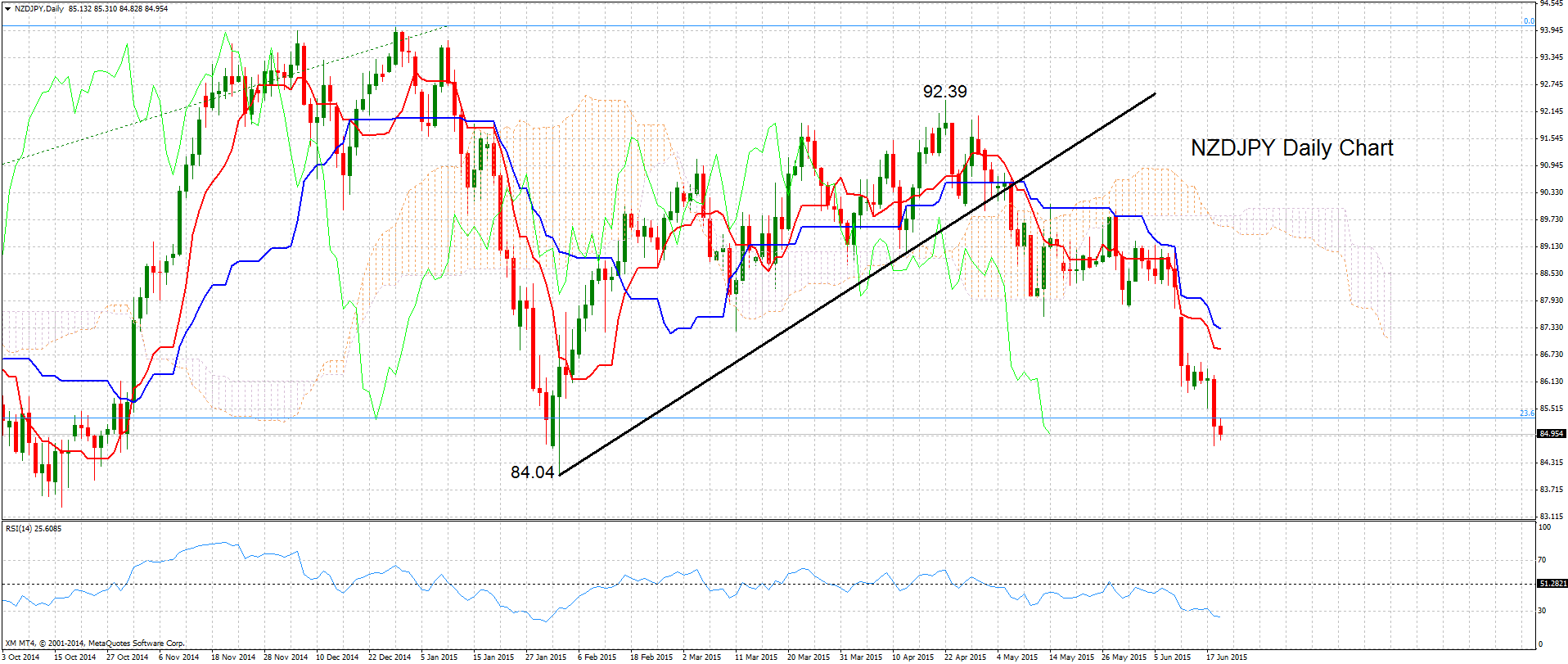Click the 10 Dec 2014 date label
The height and width of the screenshot is (664, 1568).
tap(337, 657)
